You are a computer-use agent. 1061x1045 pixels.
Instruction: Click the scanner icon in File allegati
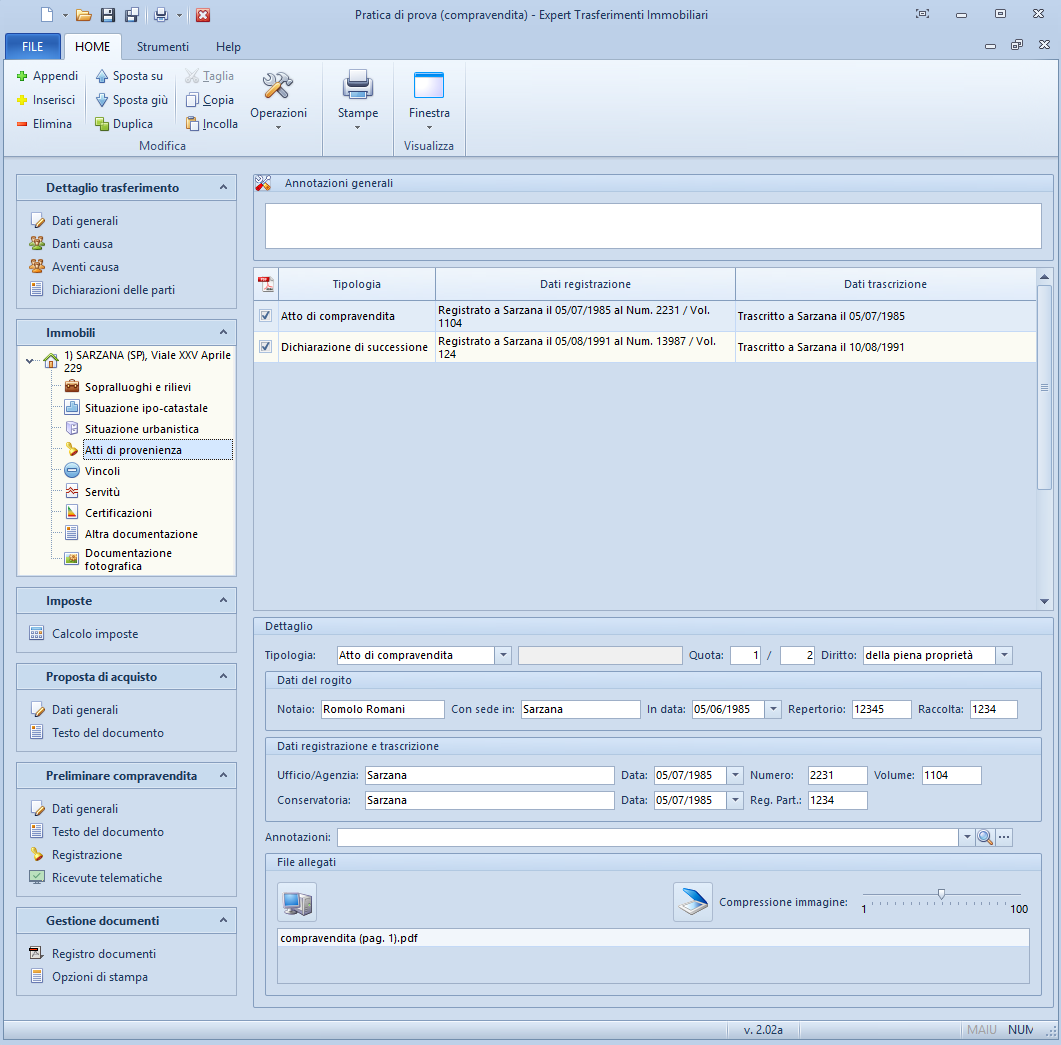(x=692, y=902)
